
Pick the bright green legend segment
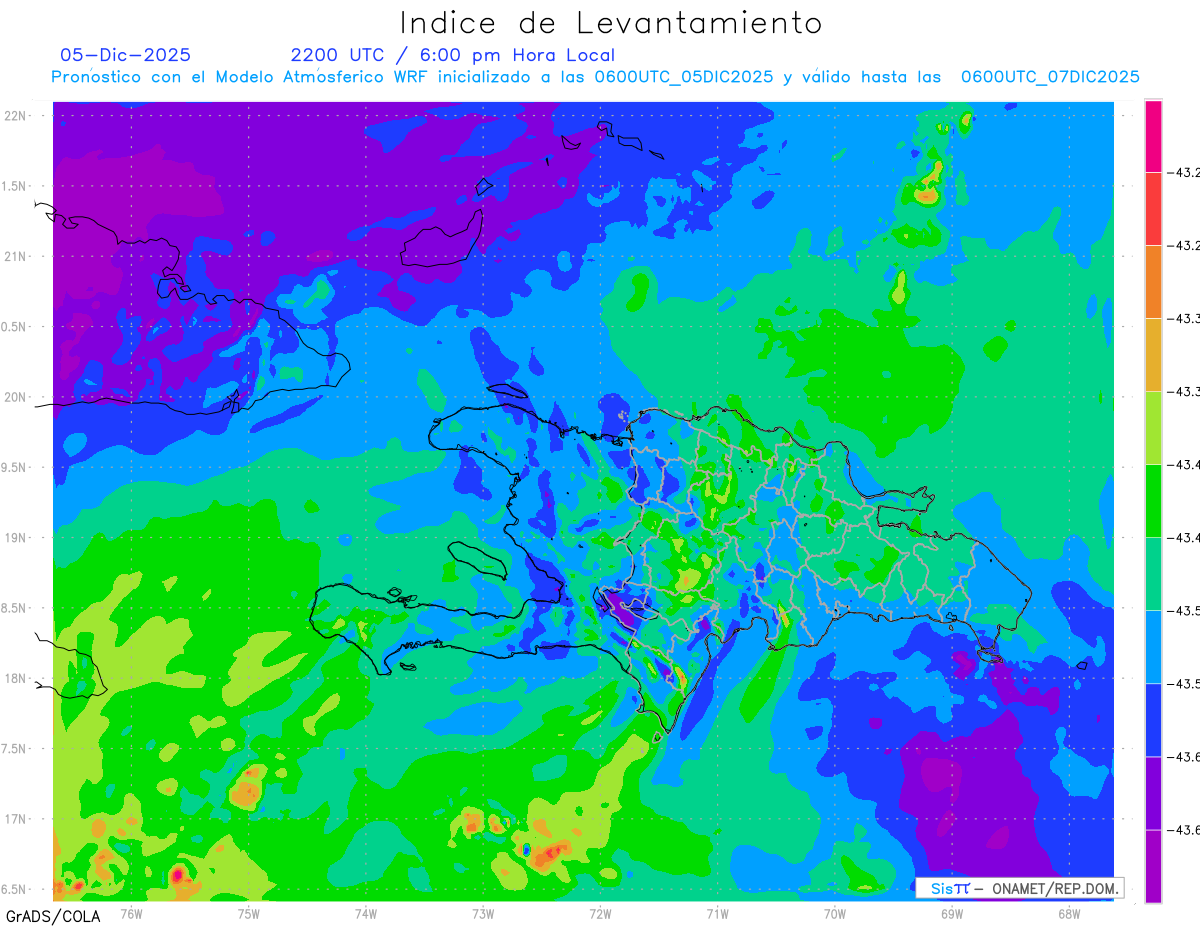1153,501
